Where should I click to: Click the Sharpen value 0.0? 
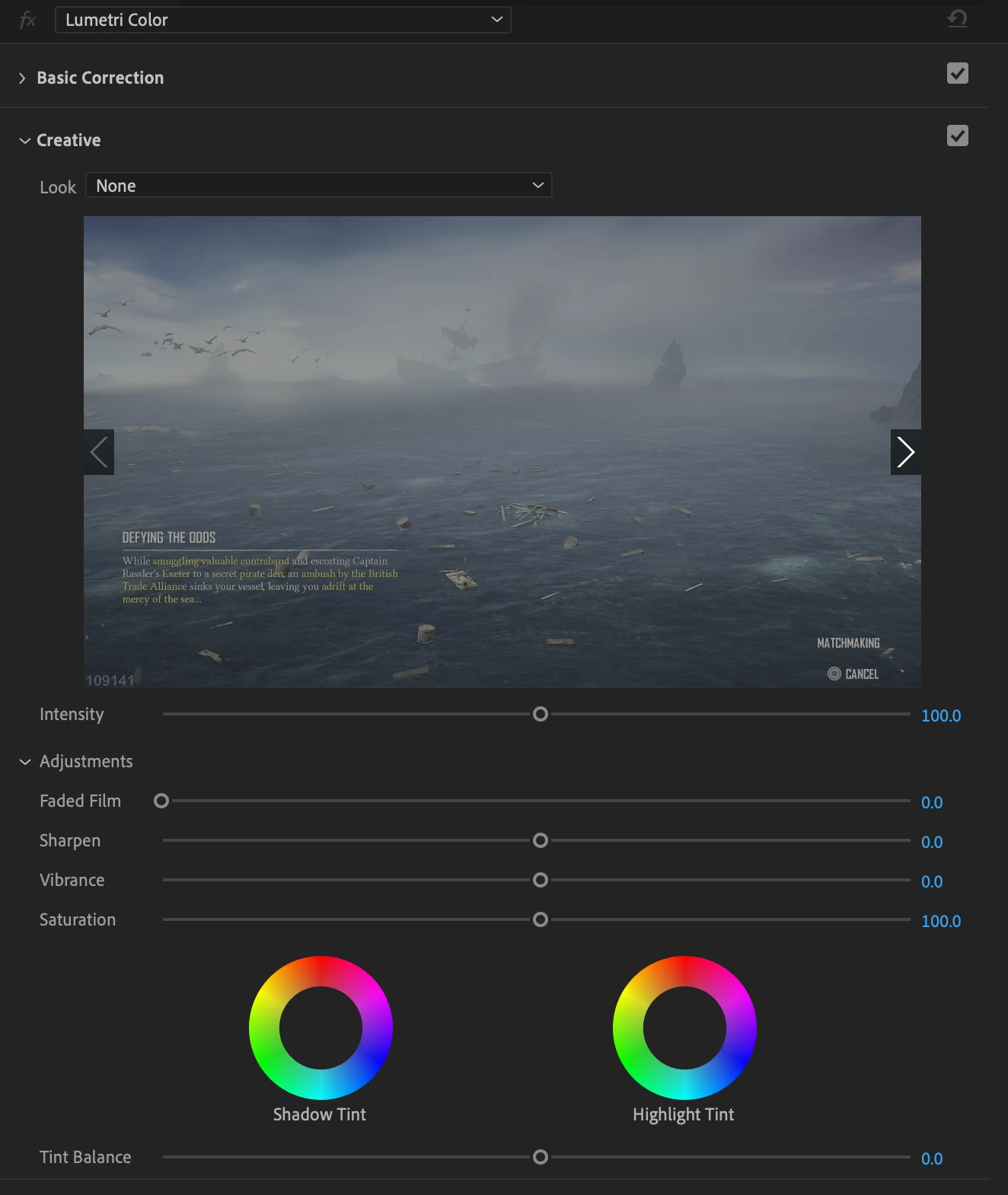pos(932,842)
